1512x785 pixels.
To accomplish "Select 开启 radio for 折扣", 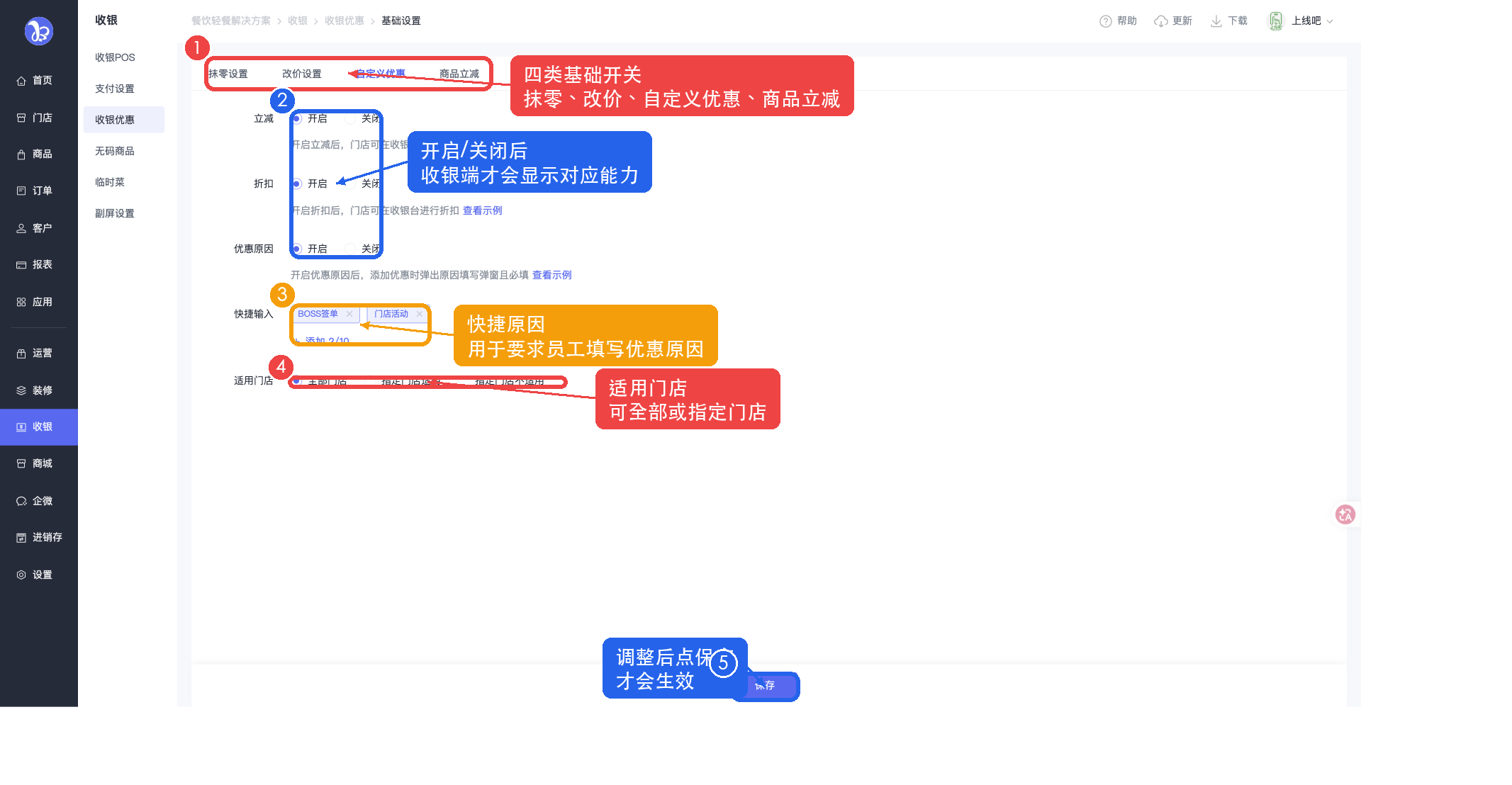I will click(297, 184).
